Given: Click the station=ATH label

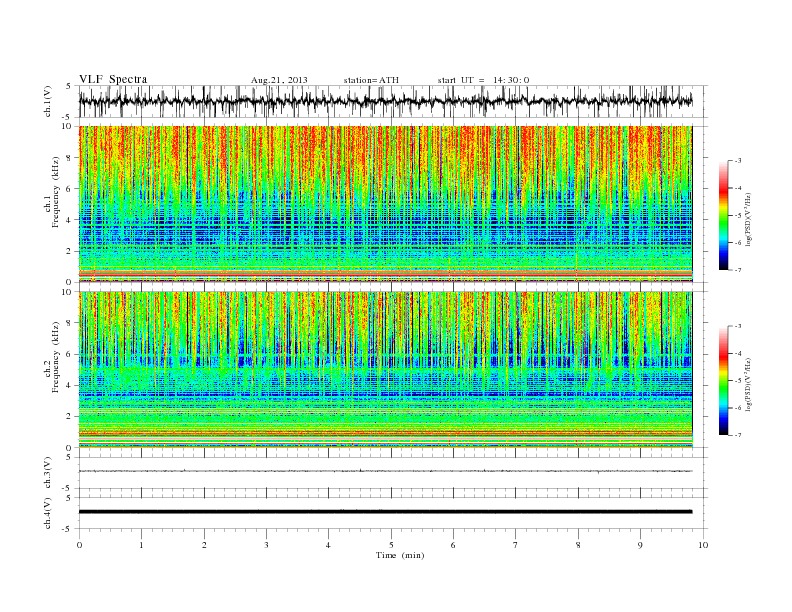Looking at the screenshot, I should pyautogui.click(x=371, y=80).
